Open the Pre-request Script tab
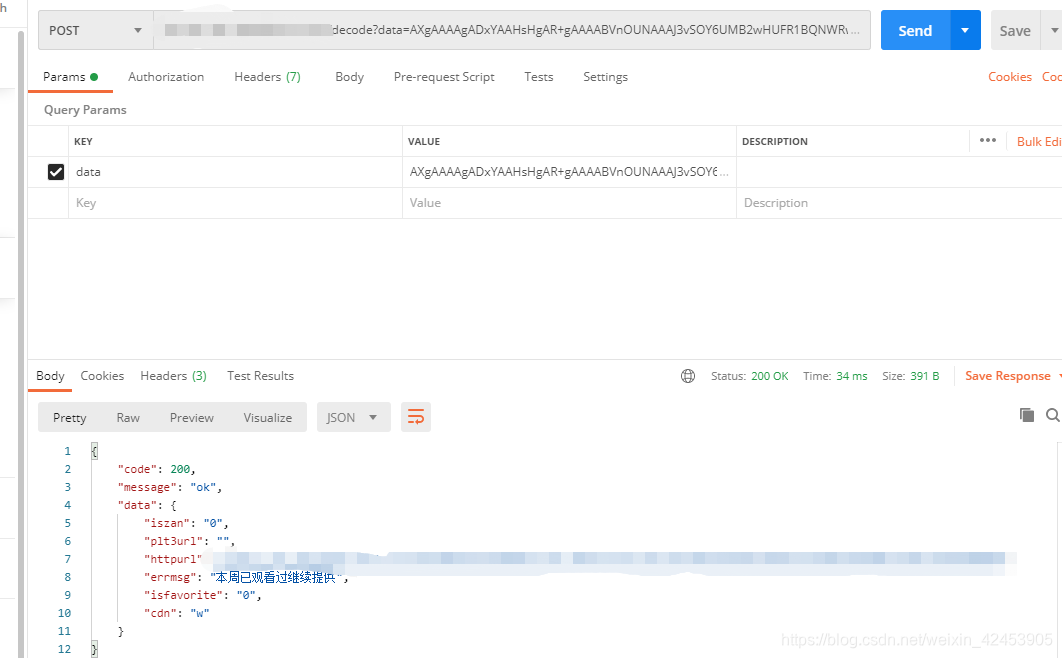Image resolution: width=1062 pixels, height=658 pixels. click(444, 76)
